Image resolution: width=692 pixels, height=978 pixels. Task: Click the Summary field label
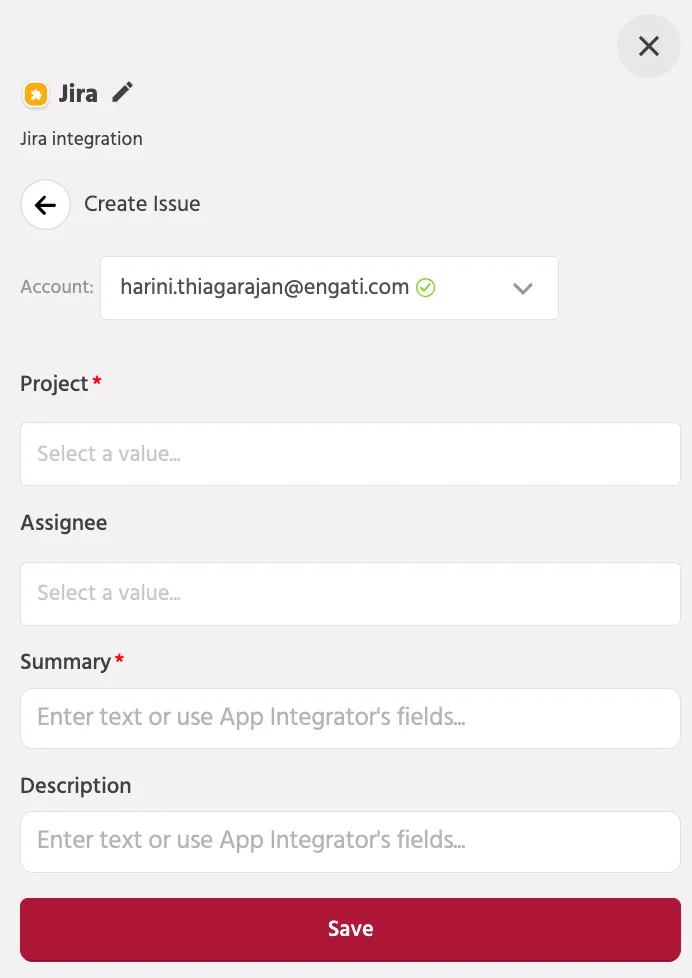(x=66, y=662)
